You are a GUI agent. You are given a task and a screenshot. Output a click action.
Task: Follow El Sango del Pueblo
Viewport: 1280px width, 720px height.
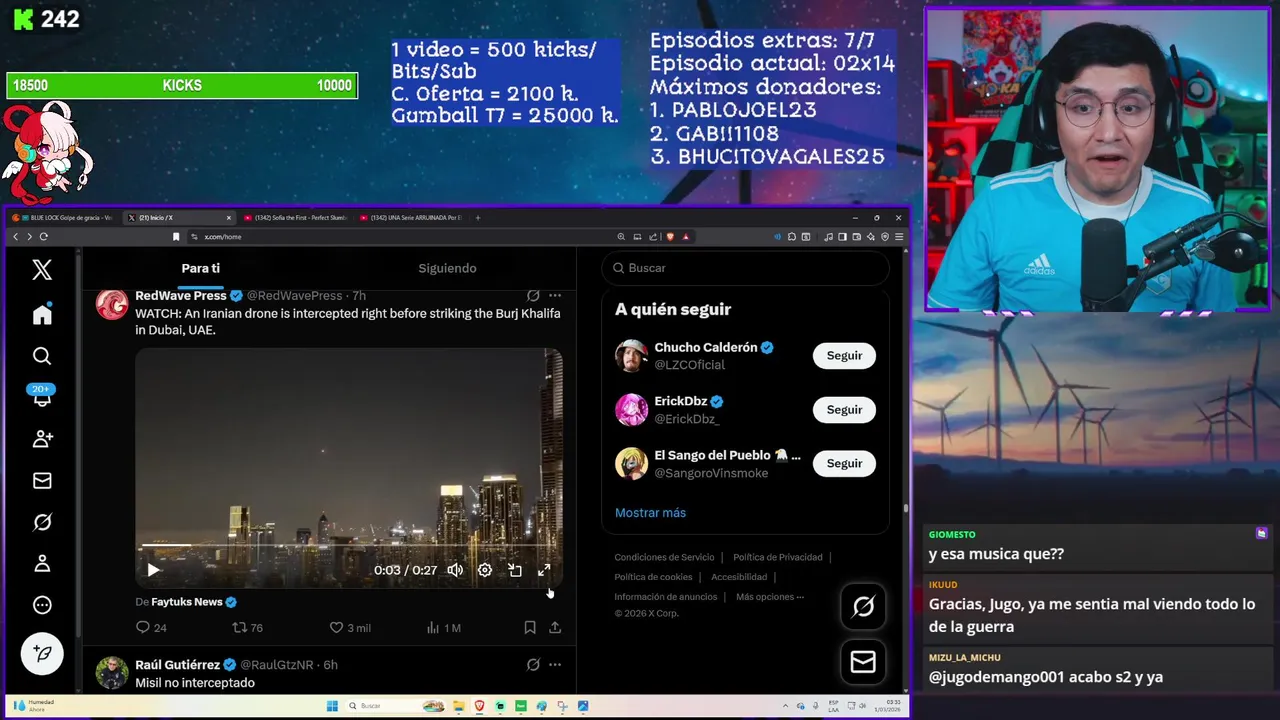(x=844, y=464)
